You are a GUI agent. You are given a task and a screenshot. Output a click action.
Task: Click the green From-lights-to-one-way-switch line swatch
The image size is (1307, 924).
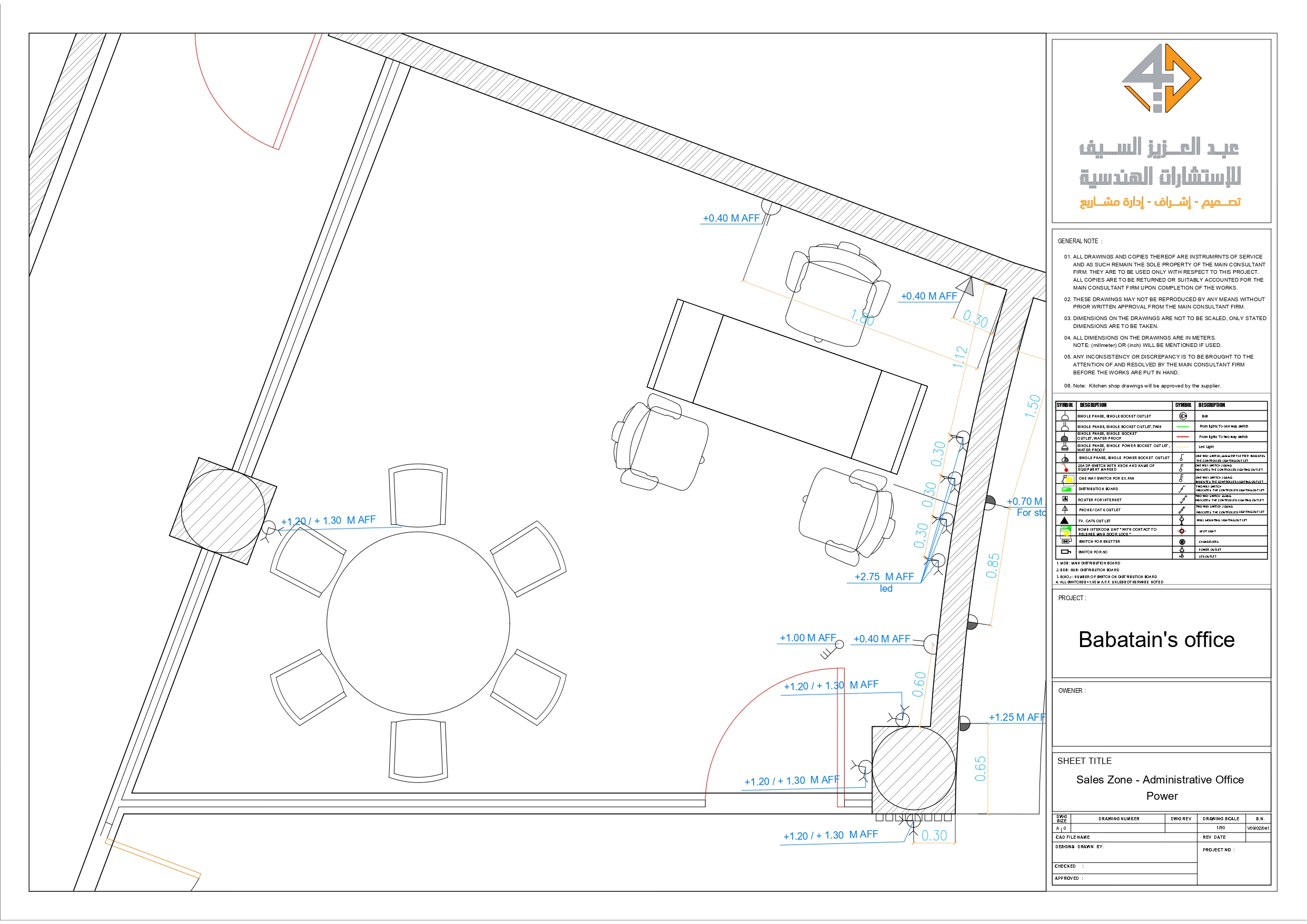[1183, 426]
